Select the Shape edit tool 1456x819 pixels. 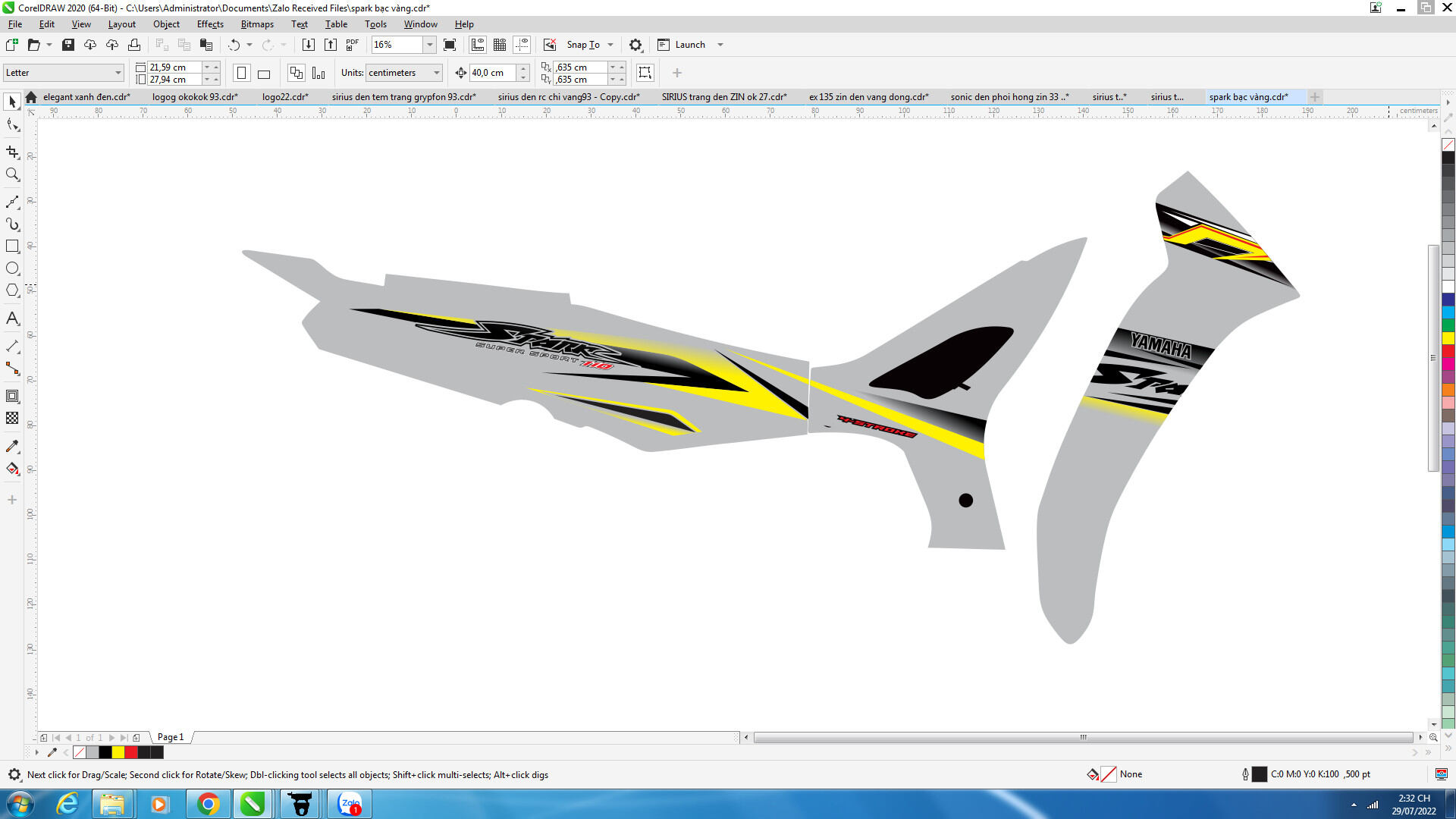[x=12, y=125]
